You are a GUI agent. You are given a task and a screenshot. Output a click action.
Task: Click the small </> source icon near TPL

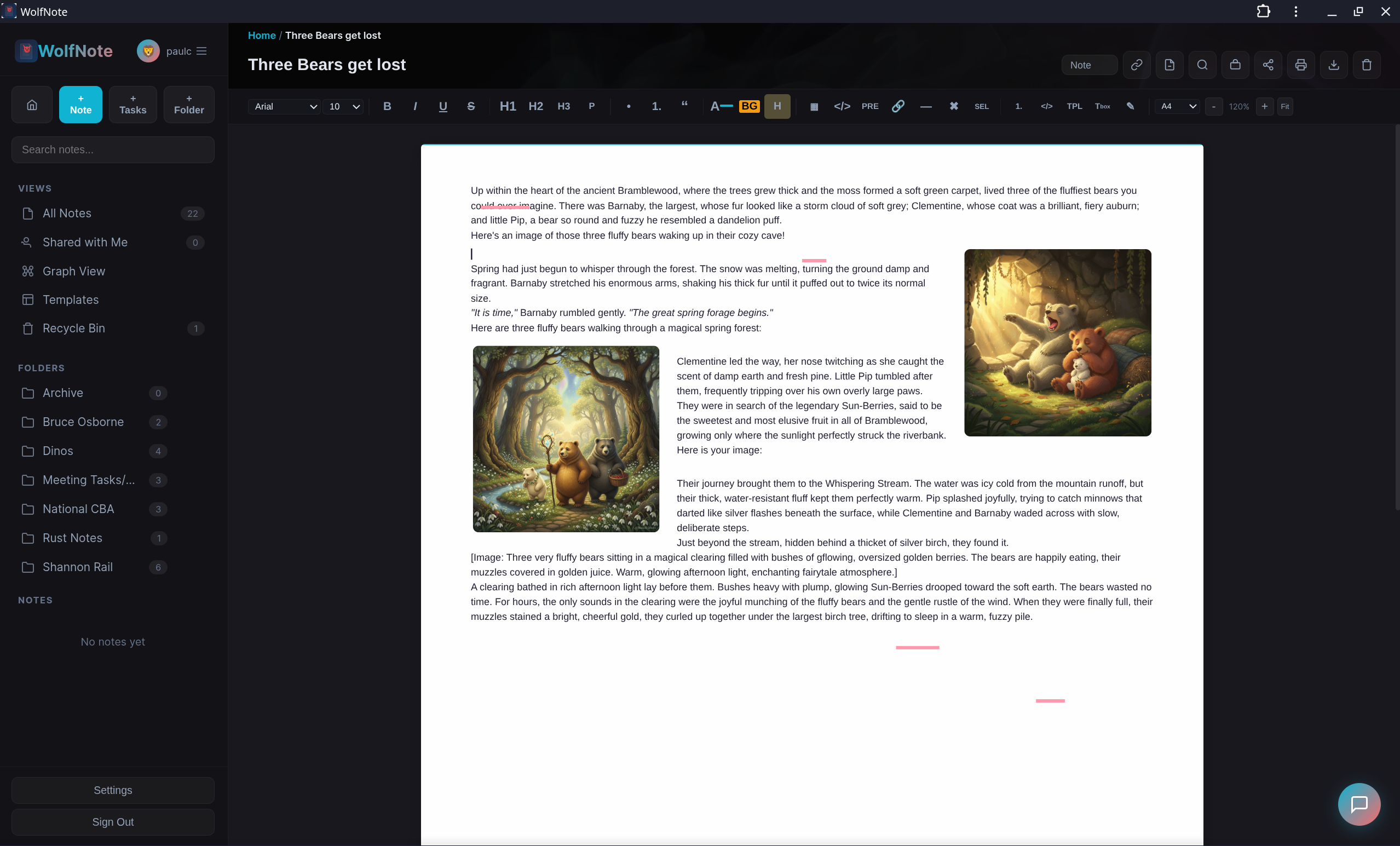click(1046, 106)
